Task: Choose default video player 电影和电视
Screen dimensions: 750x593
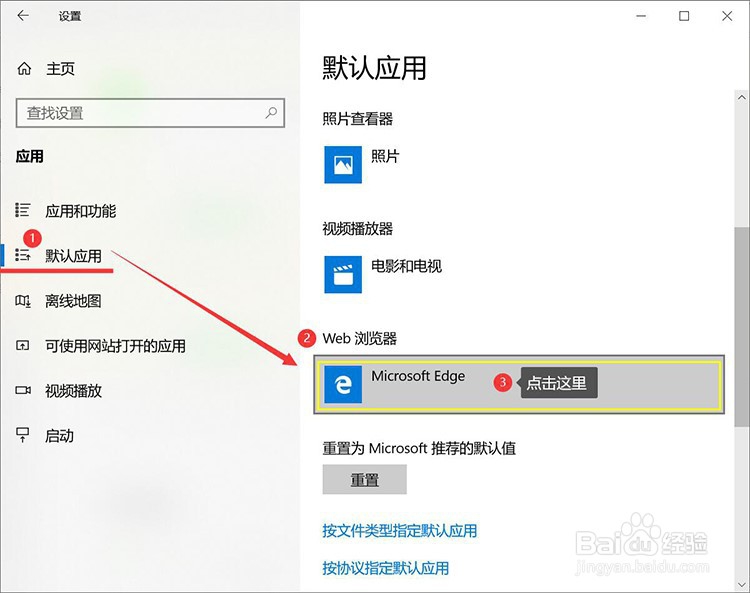Action: (406, 266)
